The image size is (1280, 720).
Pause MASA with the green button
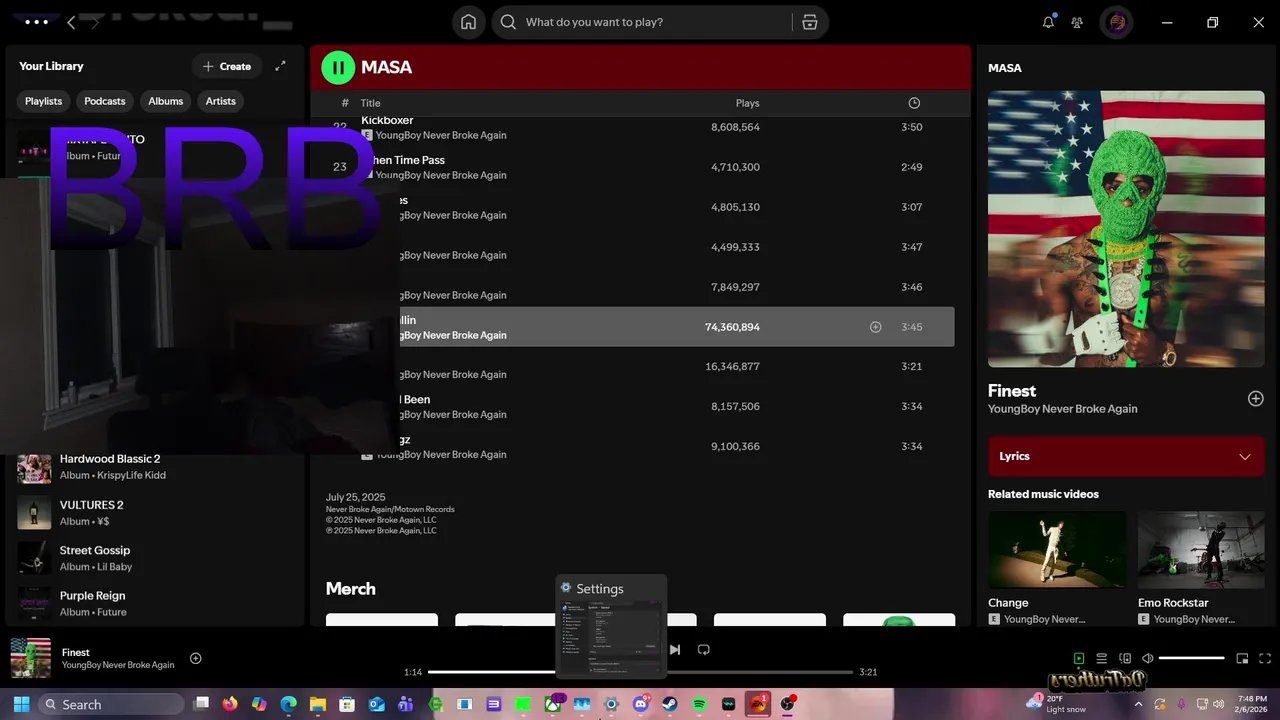point(338,67)
